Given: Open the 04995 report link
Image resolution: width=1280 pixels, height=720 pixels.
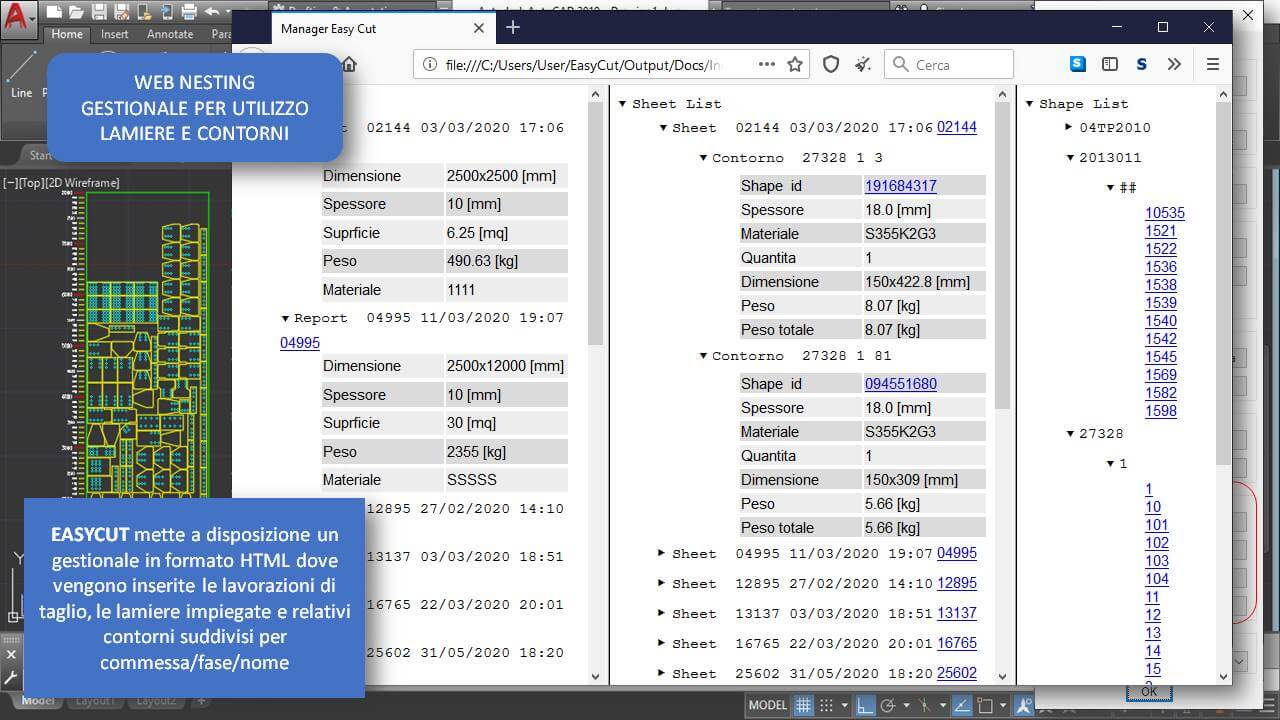Looking at the screenshot, I should (x=300, y=343).
